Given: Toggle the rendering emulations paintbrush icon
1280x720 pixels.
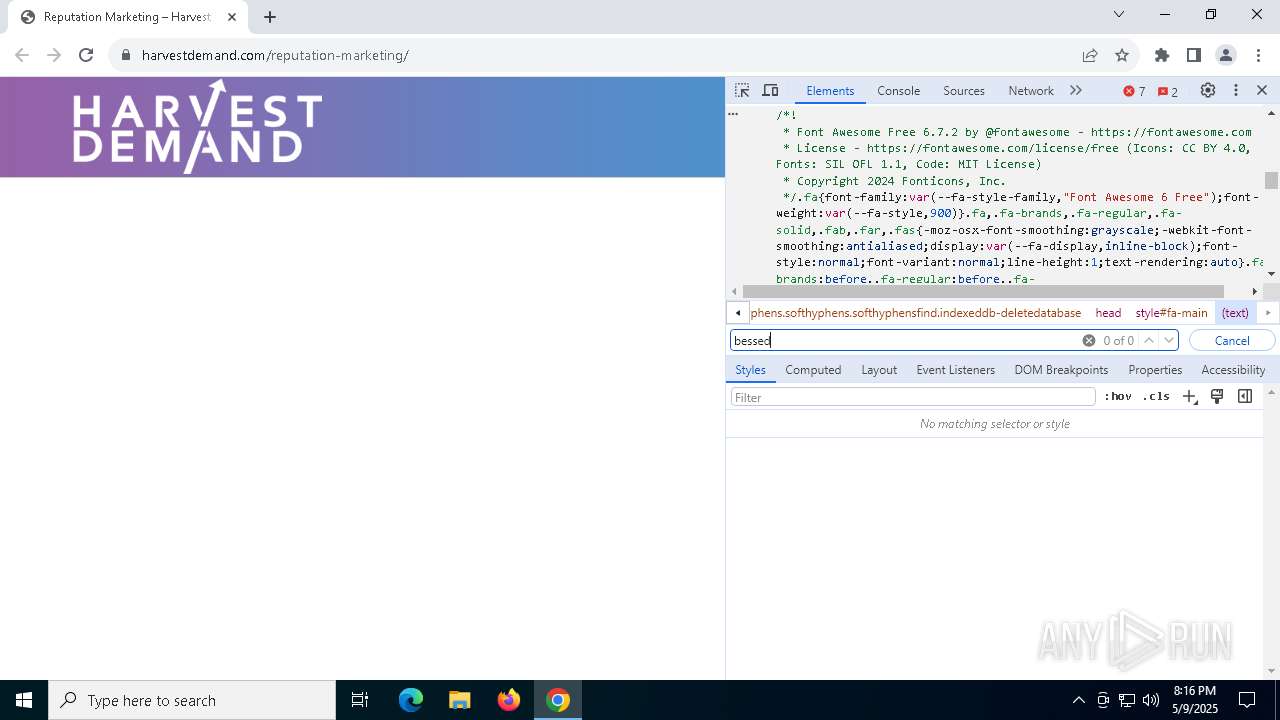Looking at the screenshot, I should 1217,397.
